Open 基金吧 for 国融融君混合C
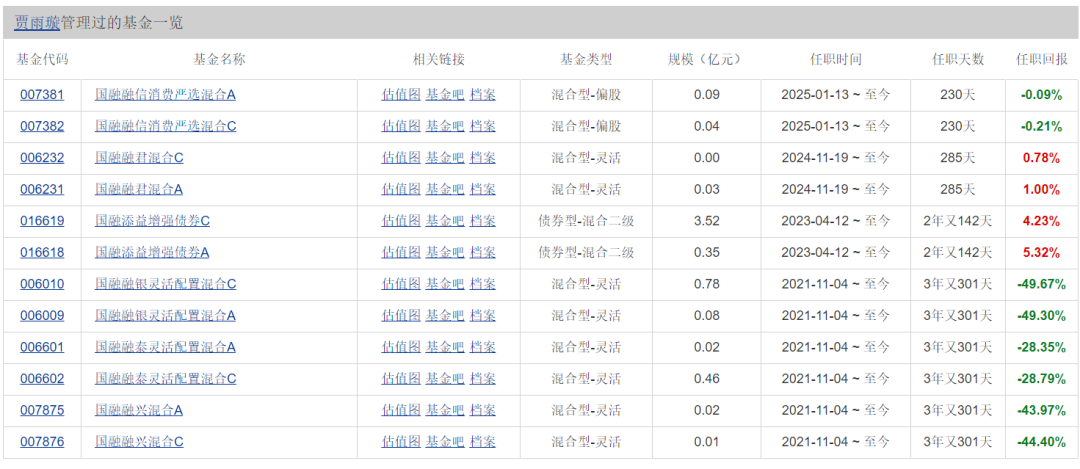Screen dimensions: 1080x469 point(445,158)
